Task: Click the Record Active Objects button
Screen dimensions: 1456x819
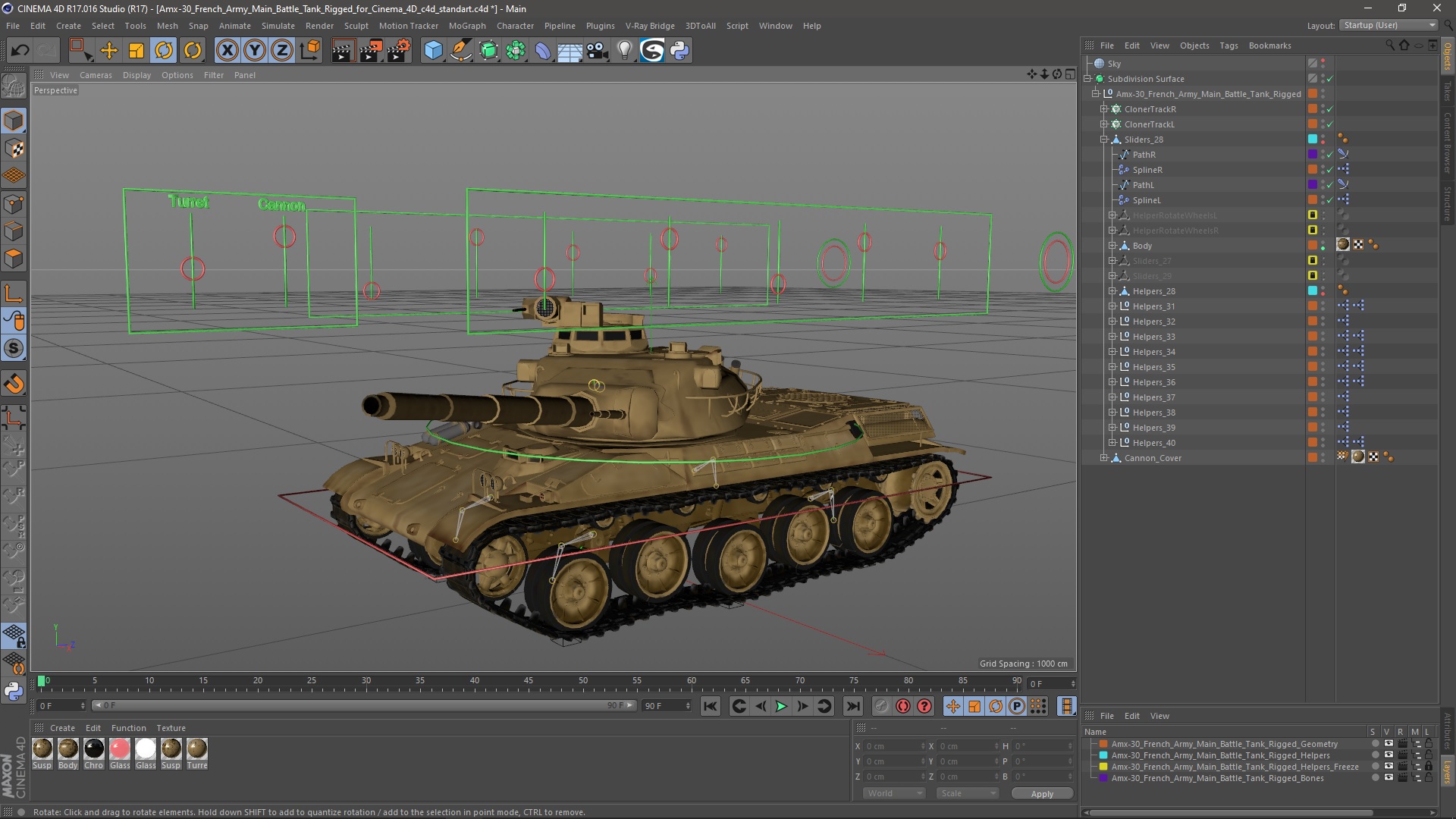Action: [881, 707]
